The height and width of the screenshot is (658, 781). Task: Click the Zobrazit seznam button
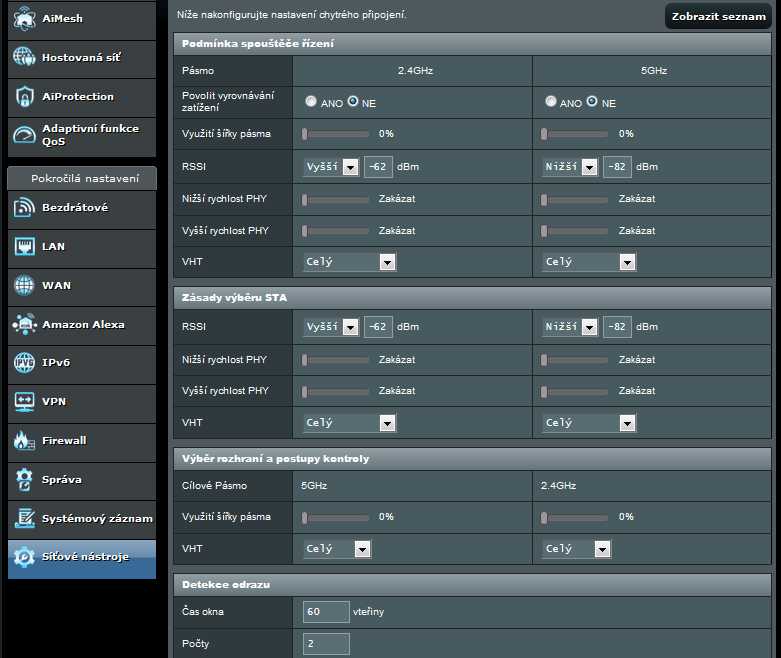point(719,17)
